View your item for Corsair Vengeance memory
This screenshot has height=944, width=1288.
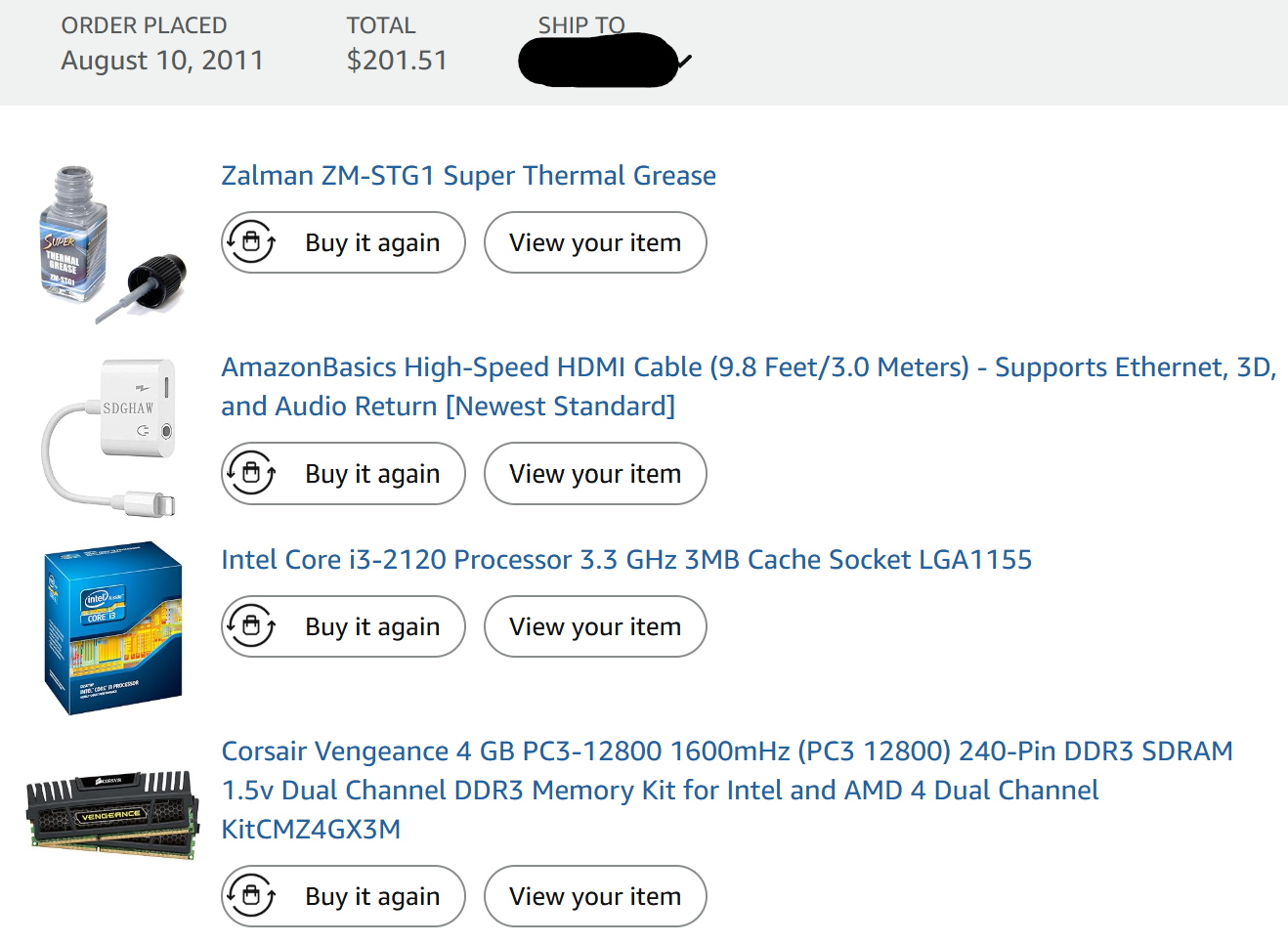(594, 896)
